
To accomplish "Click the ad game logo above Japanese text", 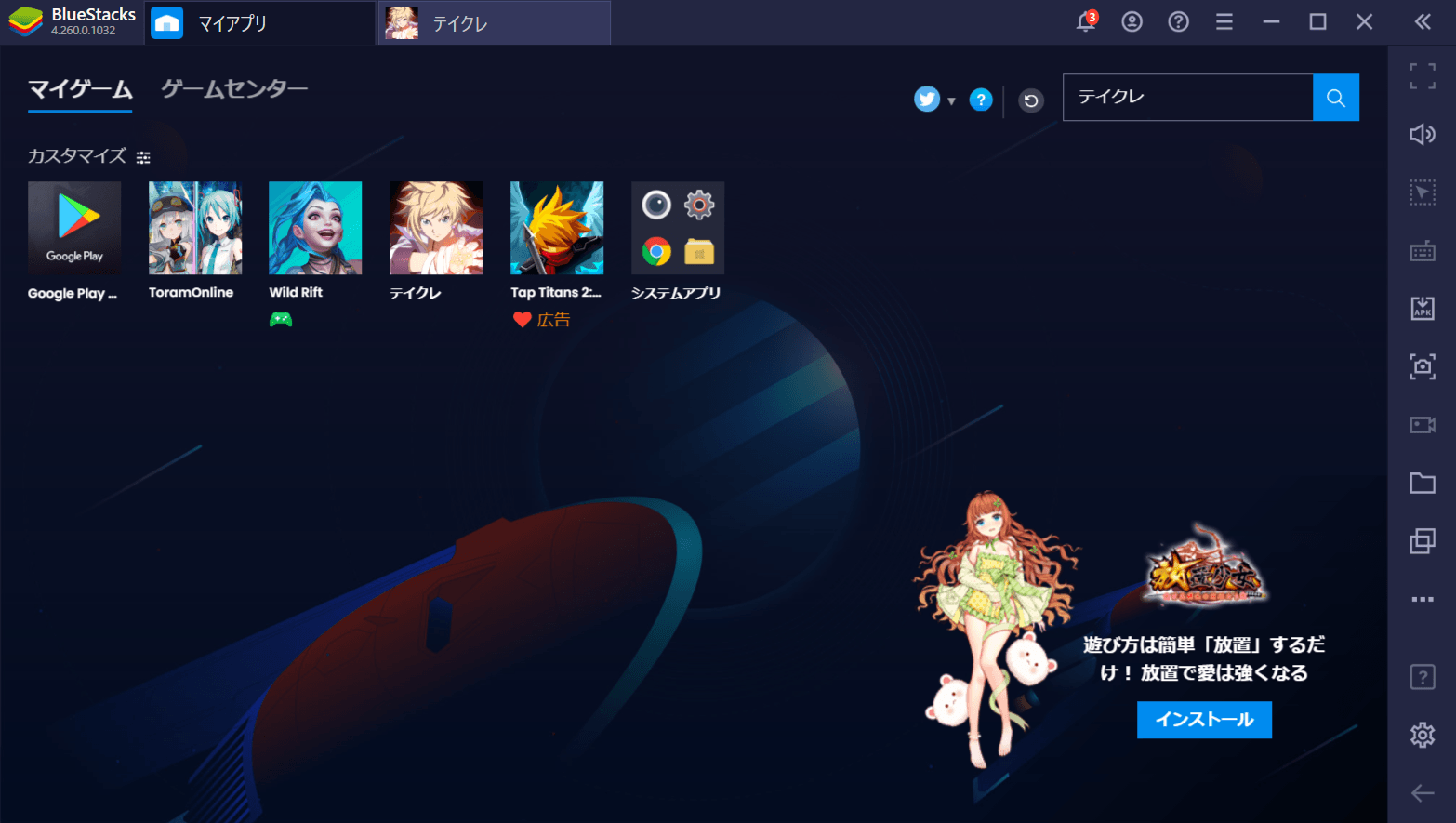I will (1205, 568).
